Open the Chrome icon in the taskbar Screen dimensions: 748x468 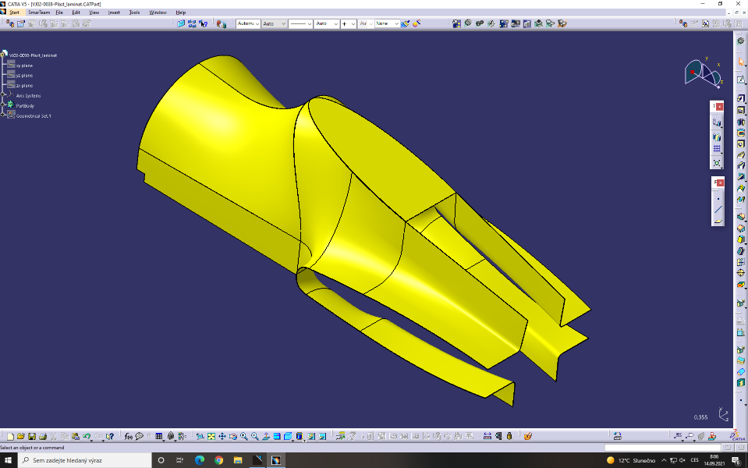point(219,460)
